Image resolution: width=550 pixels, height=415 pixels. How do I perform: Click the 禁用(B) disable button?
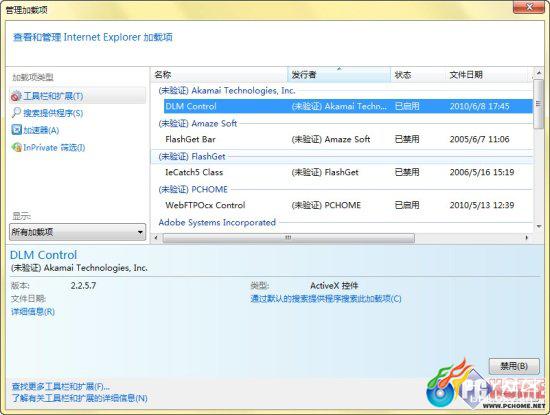(514, 367)
